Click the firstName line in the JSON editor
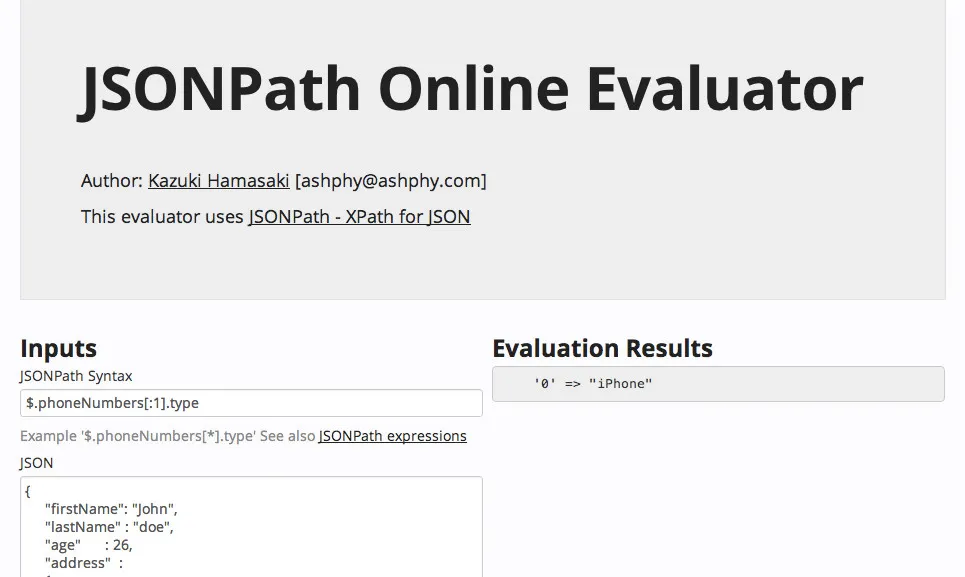Image resolution: width=965 pixels, height=577 pixels. pyautogui.click(x=110, y=509)
